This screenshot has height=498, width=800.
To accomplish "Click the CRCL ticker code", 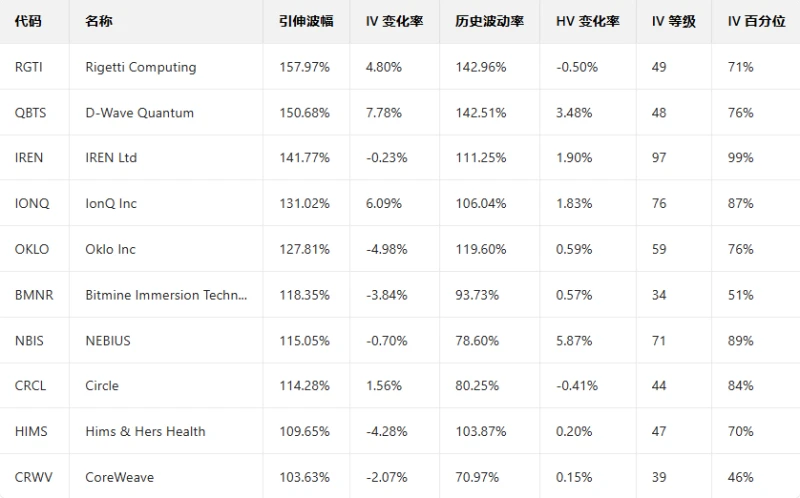I will point(31,385).
